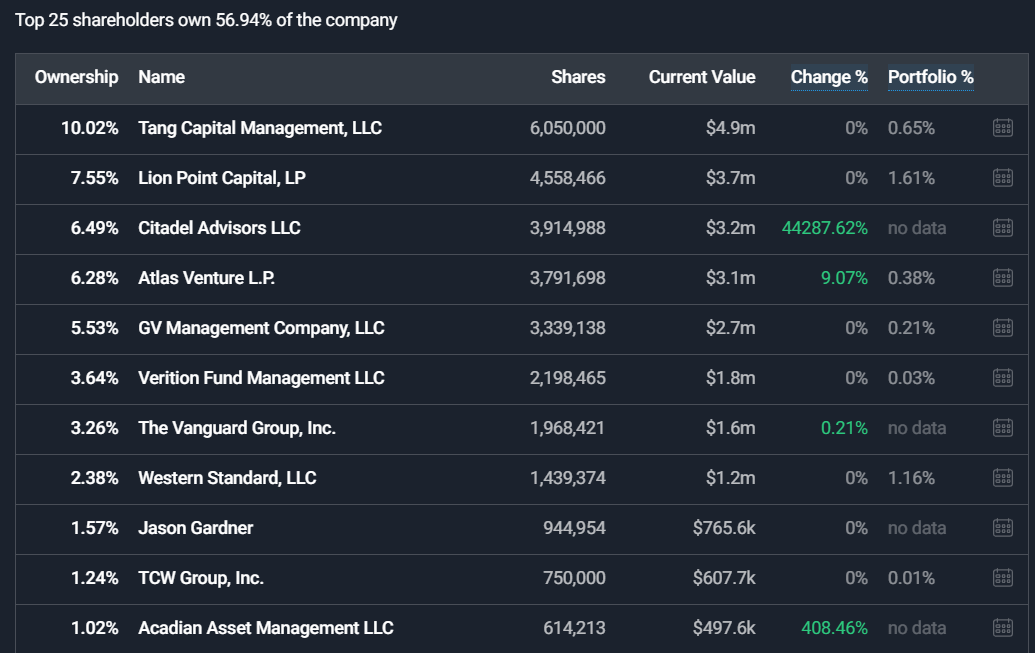Click calendar icon for GV Management Company
The height and width of the screenshot is (653, 1035).
click(1003, 327)
